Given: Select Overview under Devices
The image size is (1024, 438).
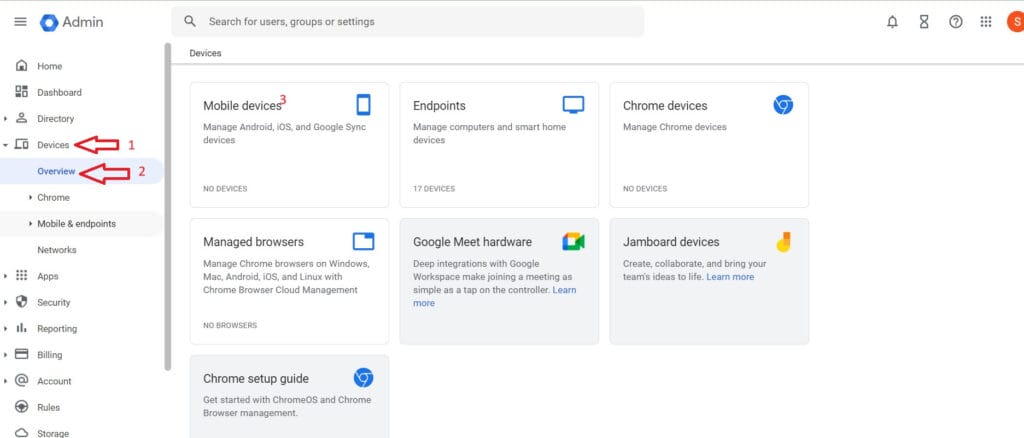Looking at the screenshot, I should point(56,171).
